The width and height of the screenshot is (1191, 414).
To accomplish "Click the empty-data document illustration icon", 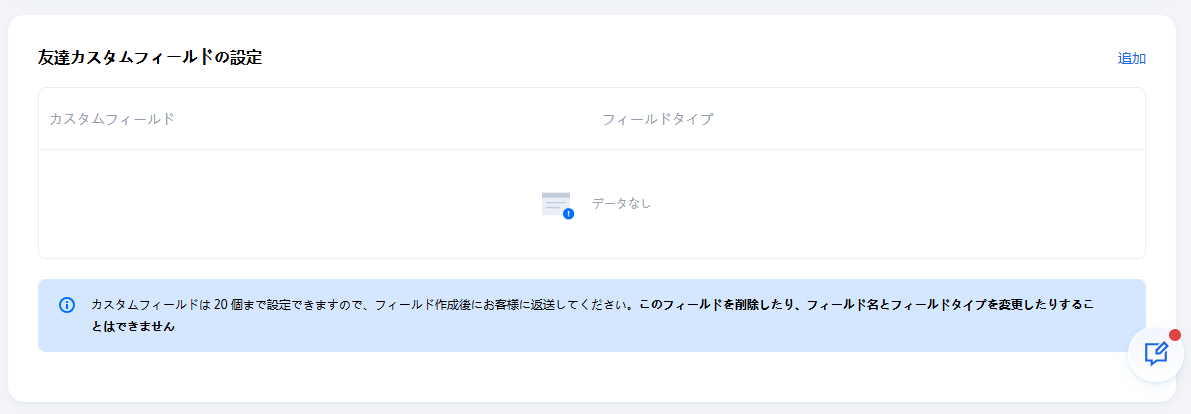I will tap(555, 202).
